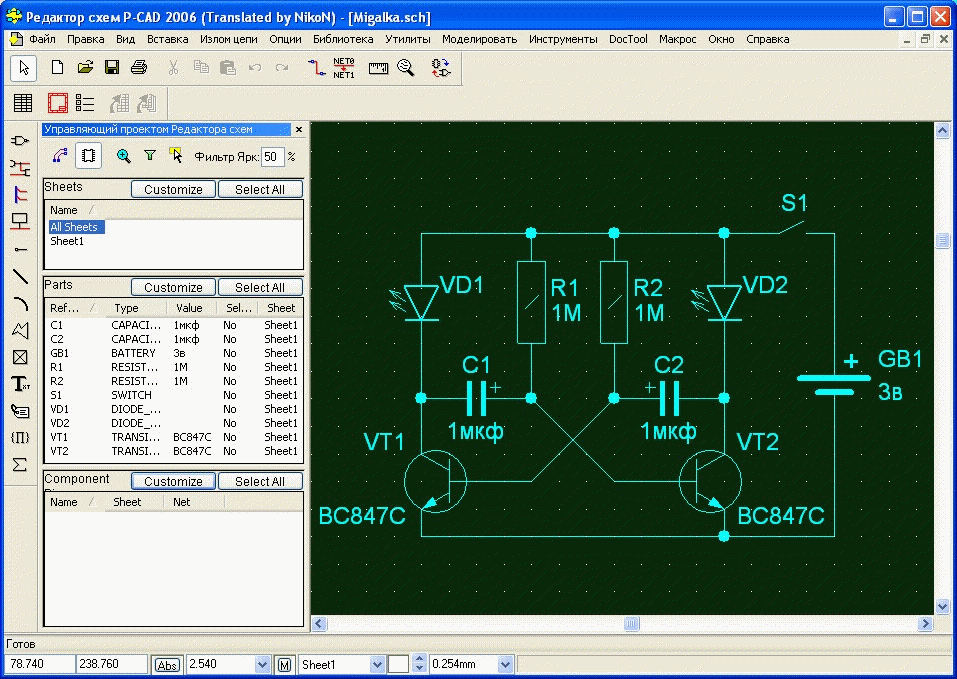The image size is (957, 679).
Task: Open the grid size 2.540 dropdown
Action: click(262, 664)
